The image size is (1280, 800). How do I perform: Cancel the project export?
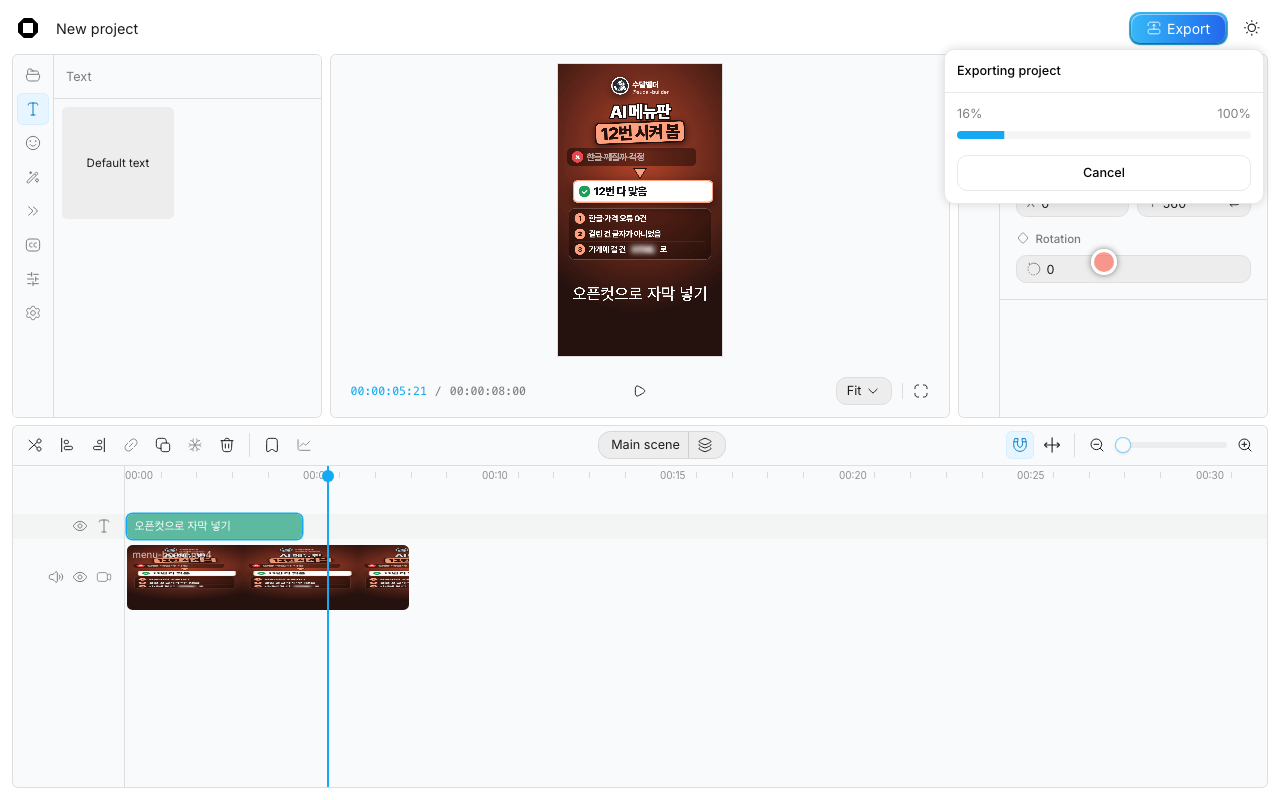coord(1104,172)
